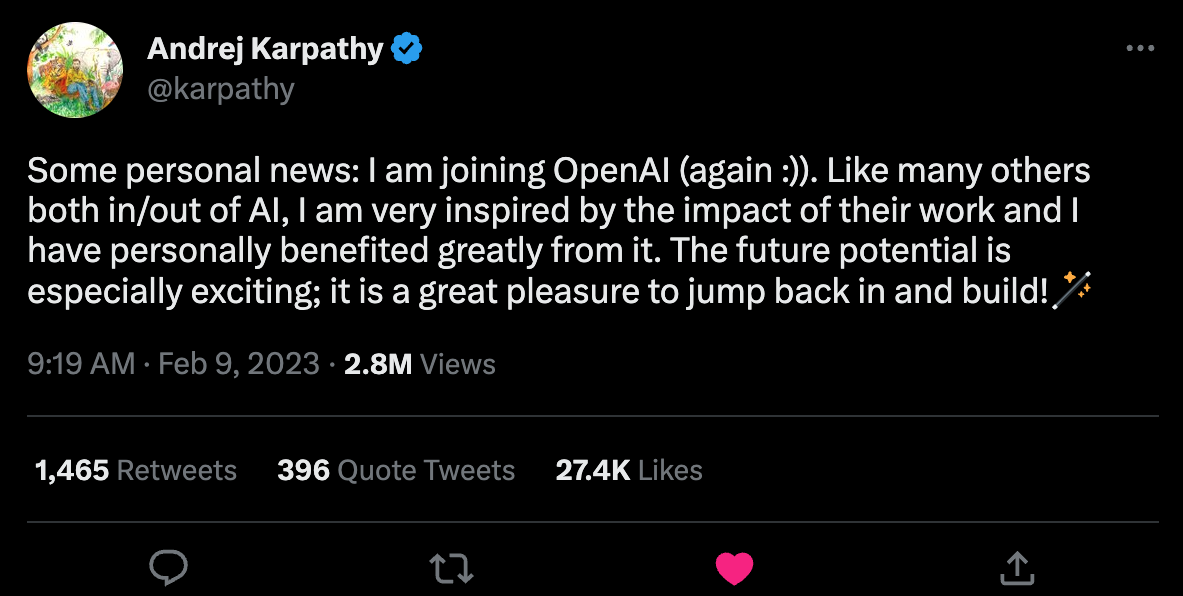Click the reply speech bubble icon
The image size is (1183, 596).
point(168,567)
